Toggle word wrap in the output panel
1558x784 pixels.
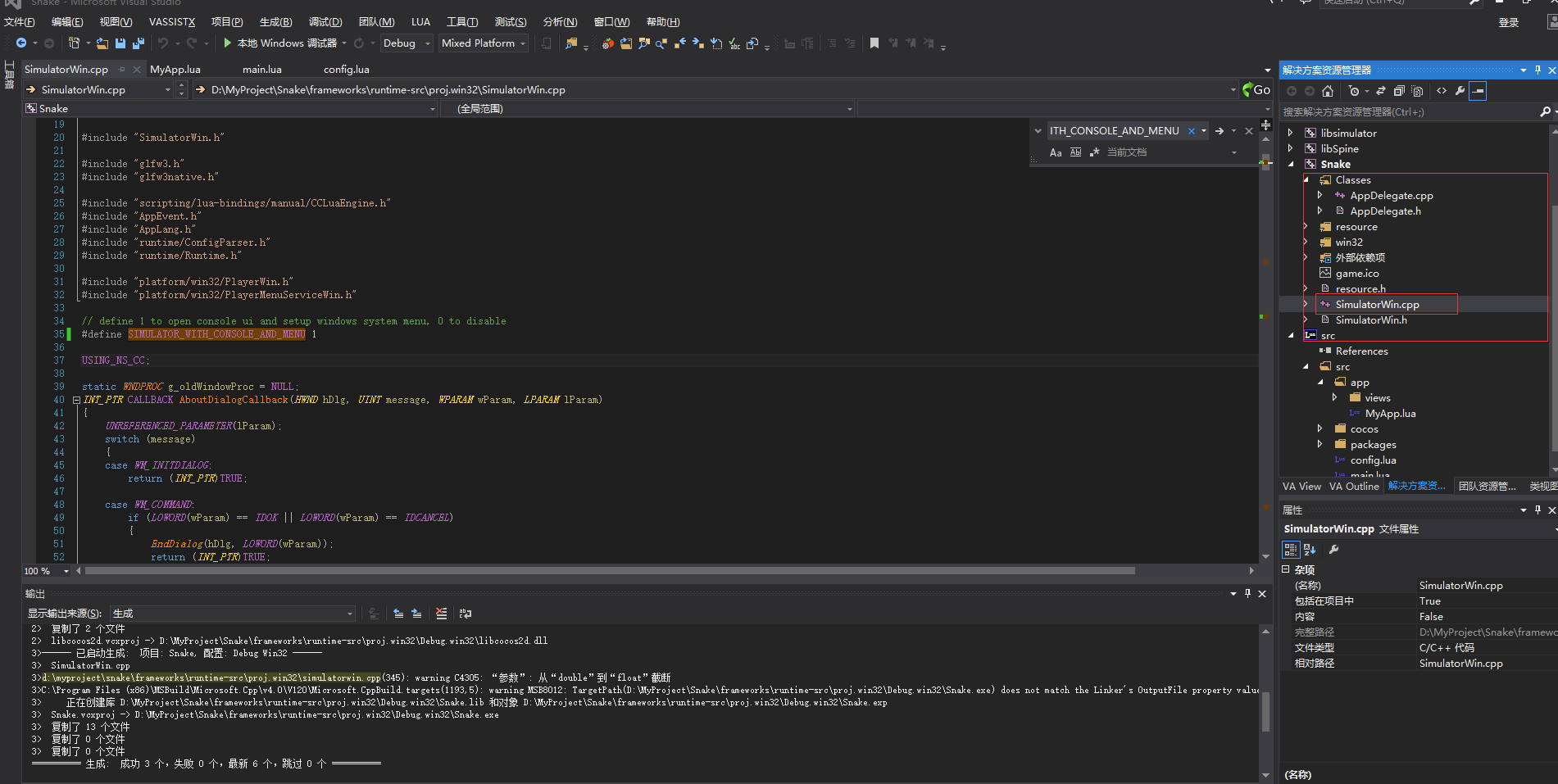pos(466,614)
